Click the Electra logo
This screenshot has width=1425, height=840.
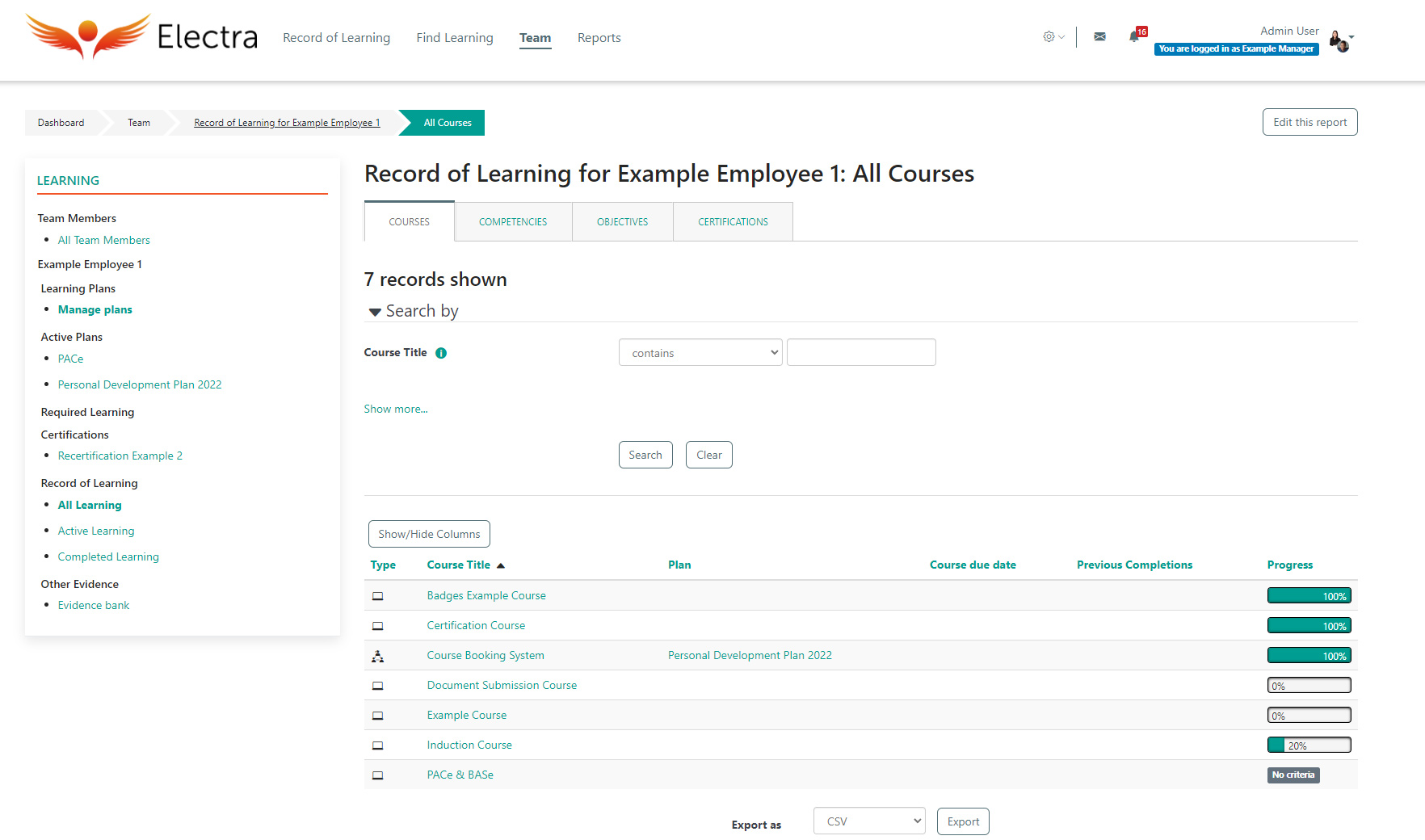141,37
